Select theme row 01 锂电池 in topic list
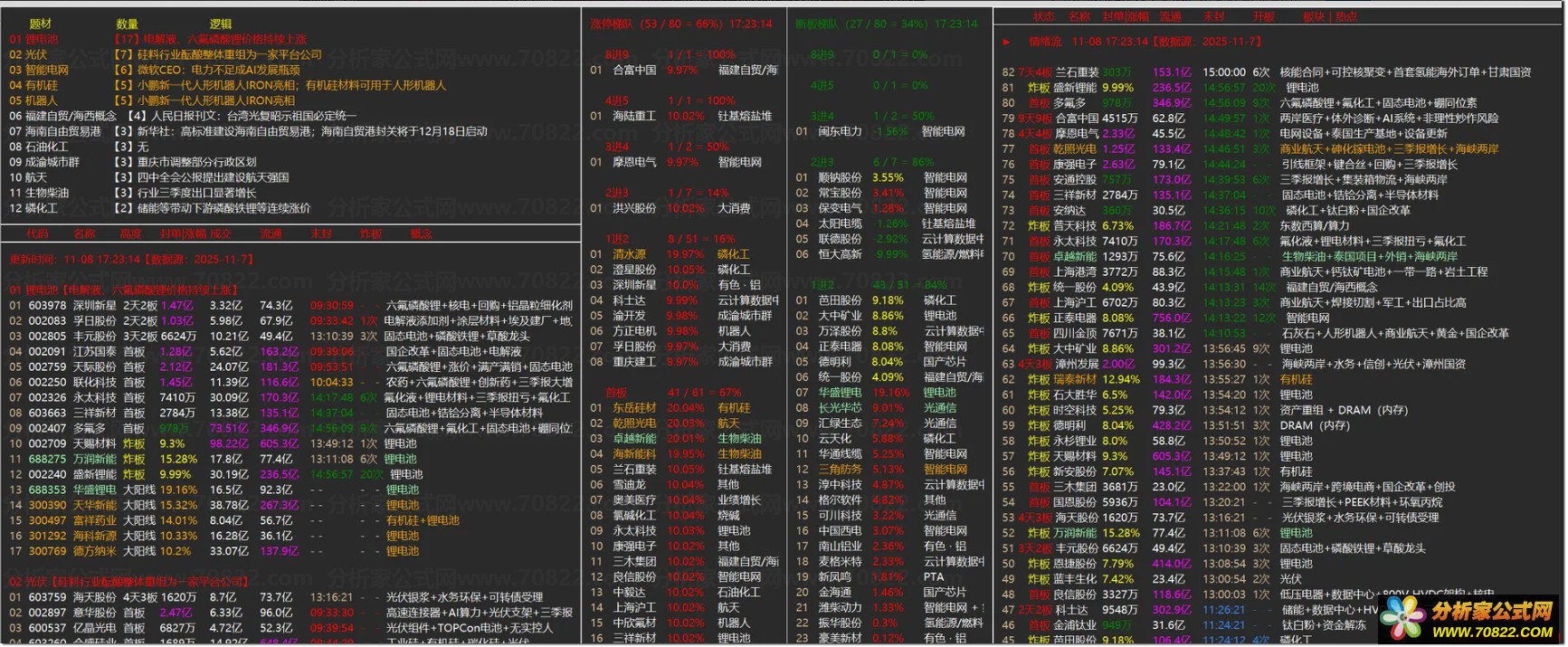Screen dimensions: 1568x647 point(158,40)
